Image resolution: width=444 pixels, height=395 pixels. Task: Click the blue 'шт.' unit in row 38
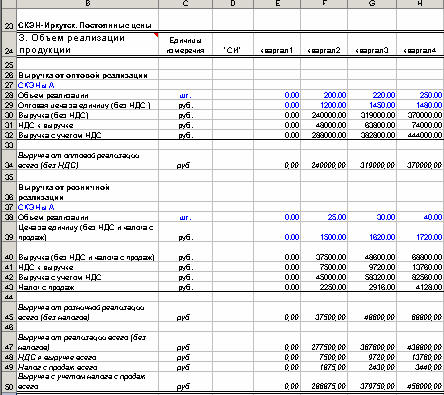[185, 218]
